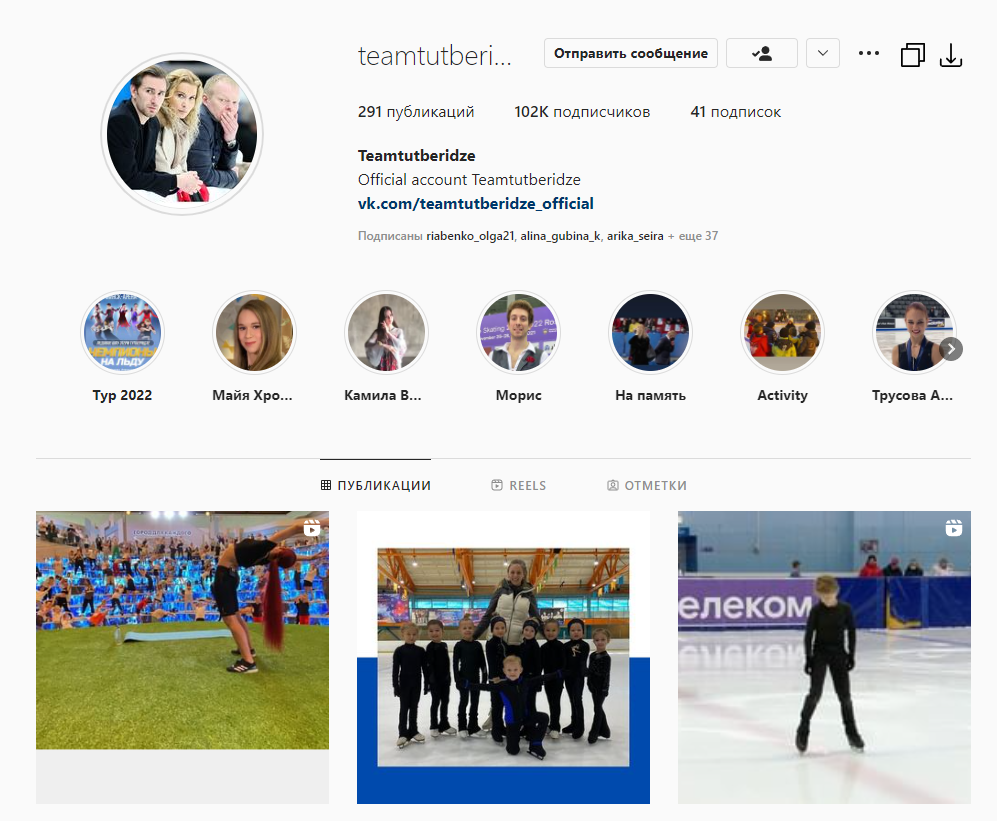The image size is (997, 821).
Task: Open the 41 подписок following list
Action: click(735, 112)
